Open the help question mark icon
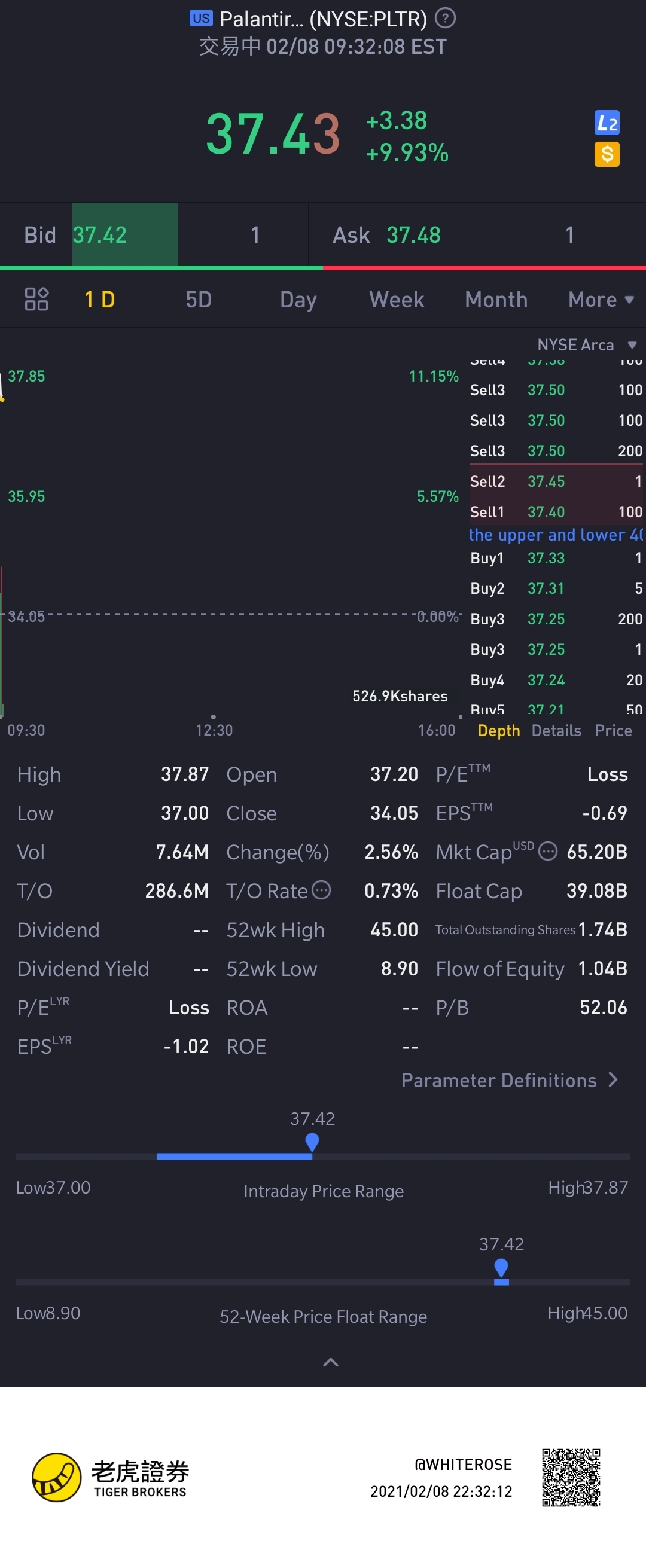Image resolution: width=646 pixels, height=1568 pixels. coord(445,19)
